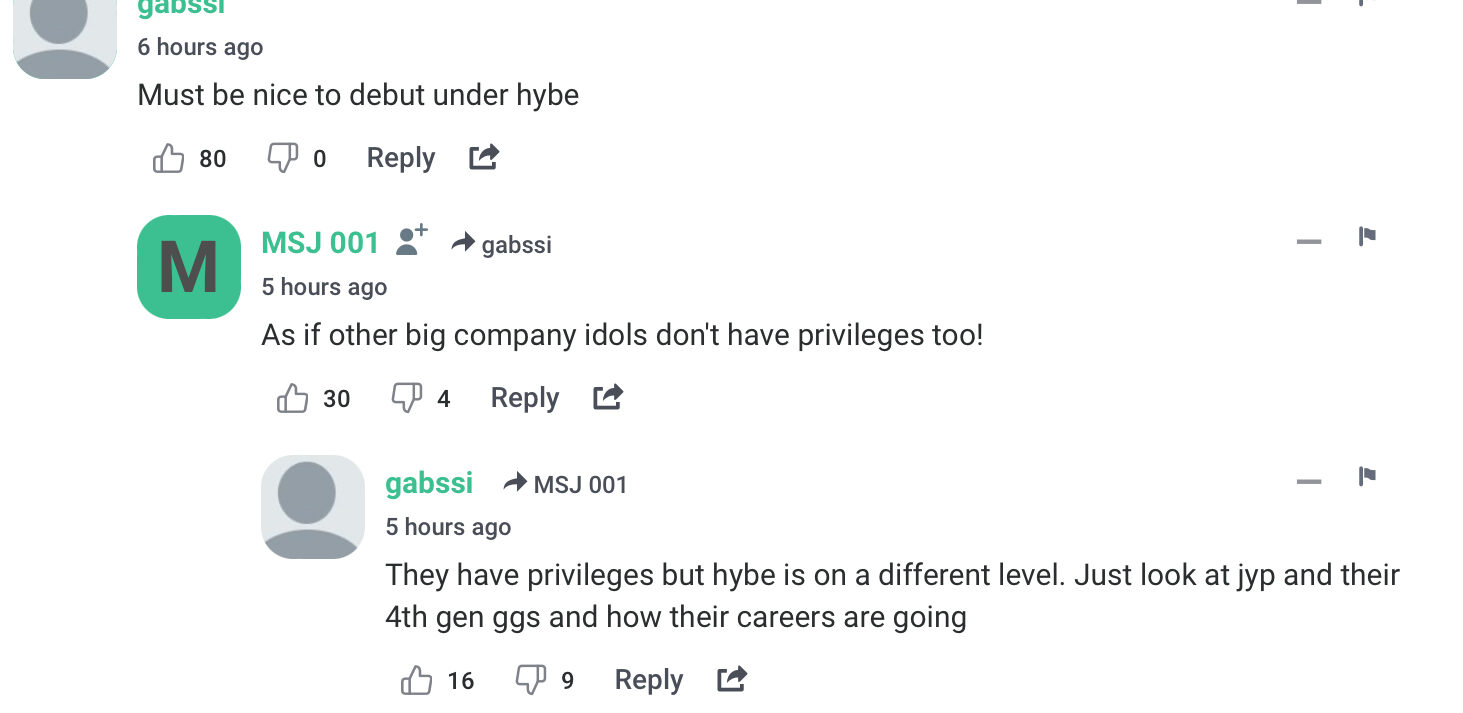Share the comment with 80 likes
The height and width of the screenshot is (713, 1463).
(x=484, y=157)
